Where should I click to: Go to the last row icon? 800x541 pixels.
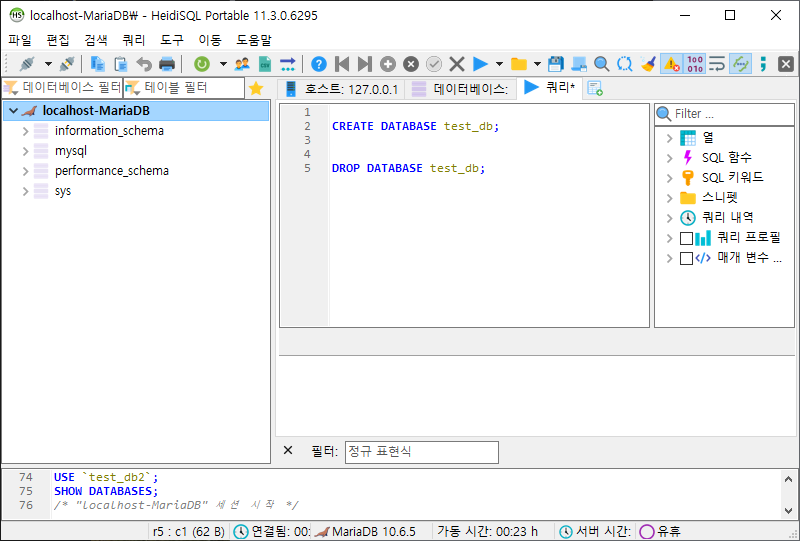pos(365,64)
